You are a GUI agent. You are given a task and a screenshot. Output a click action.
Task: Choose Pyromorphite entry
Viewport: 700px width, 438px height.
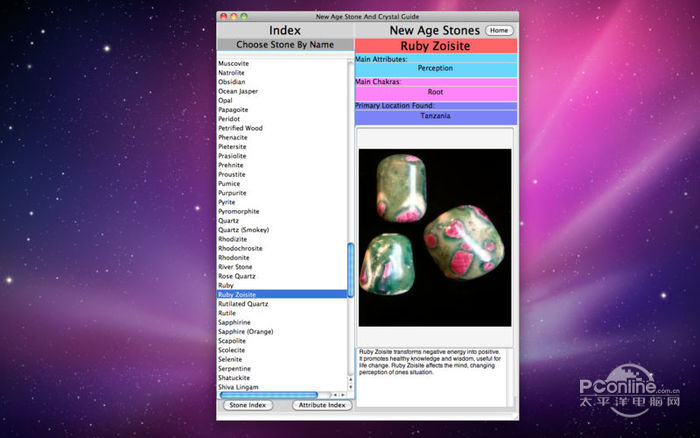pos(238,212)
